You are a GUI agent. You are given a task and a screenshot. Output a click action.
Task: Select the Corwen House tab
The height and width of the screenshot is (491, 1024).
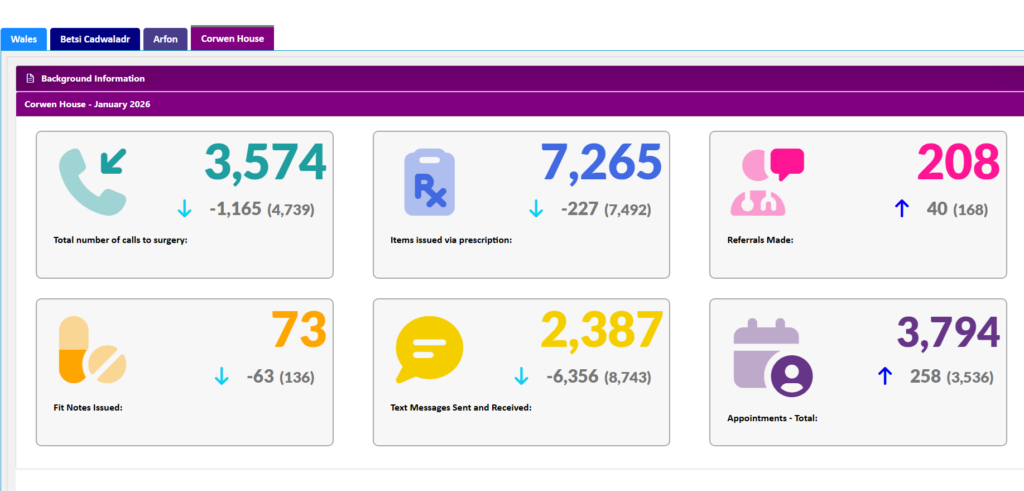click(x=232, y=38)
